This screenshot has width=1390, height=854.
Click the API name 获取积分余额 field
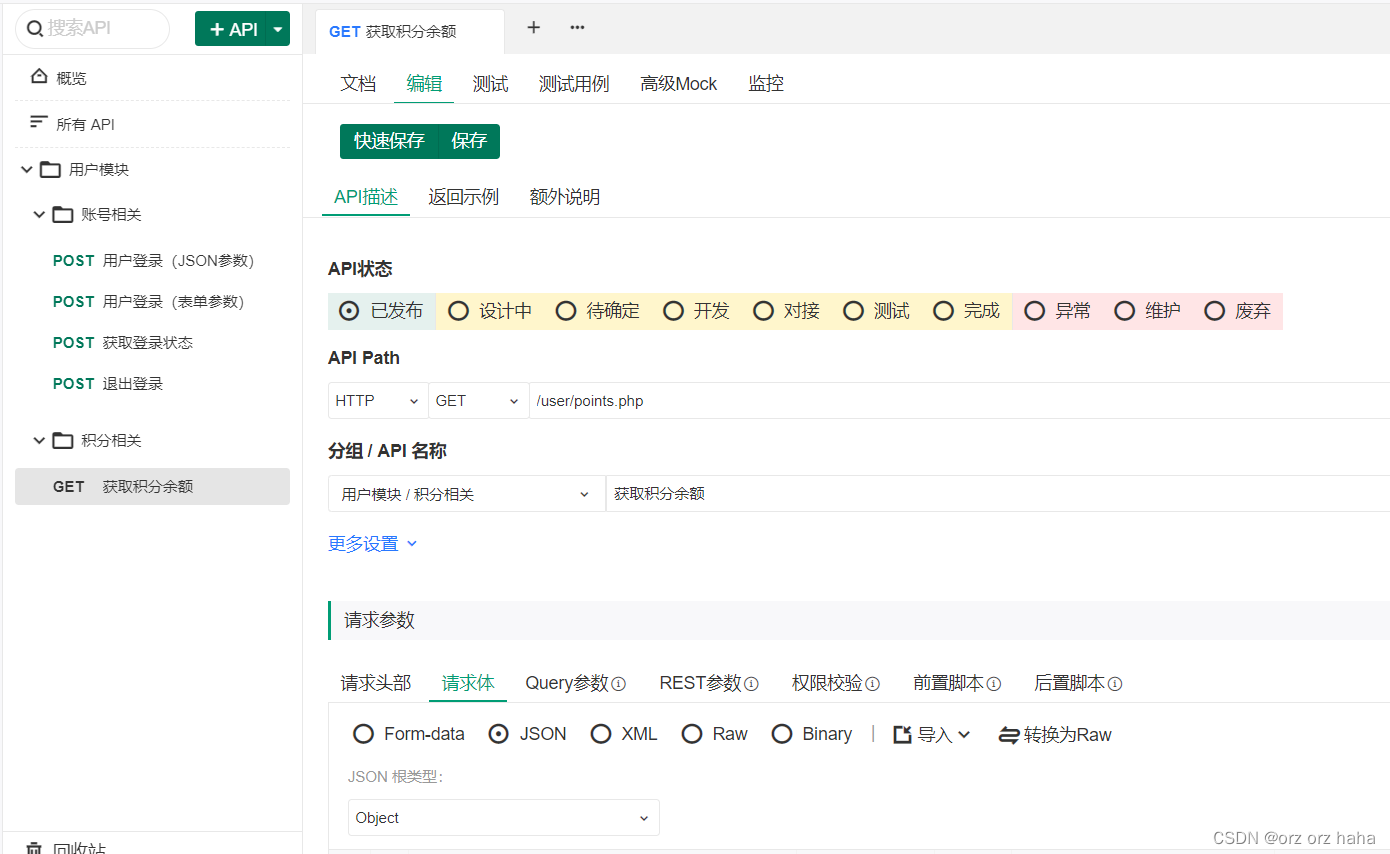coord(998,494)
